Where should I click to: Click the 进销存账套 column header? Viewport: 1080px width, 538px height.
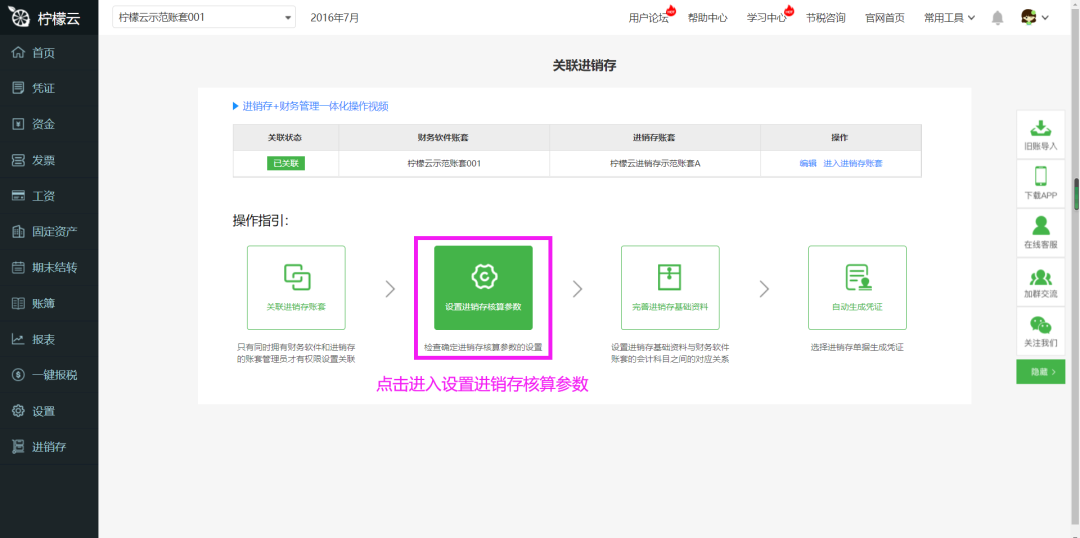click(655, 138)
